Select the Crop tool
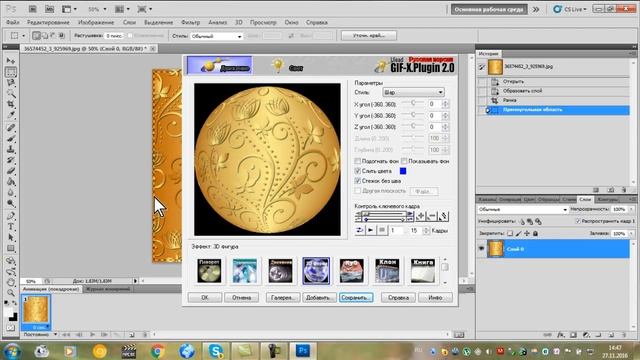This screenshot has width=640, height=360. coord(11,104)
